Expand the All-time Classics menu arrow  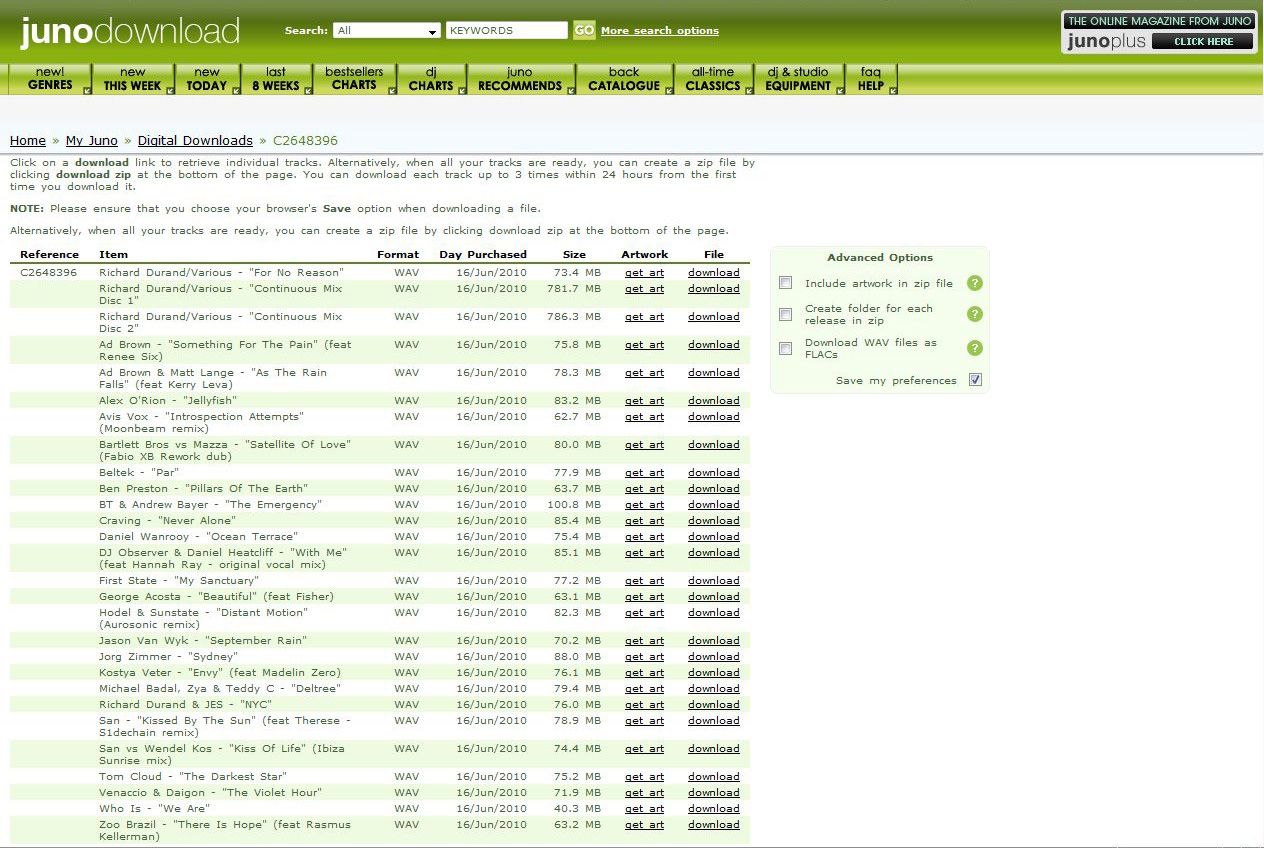749,90
